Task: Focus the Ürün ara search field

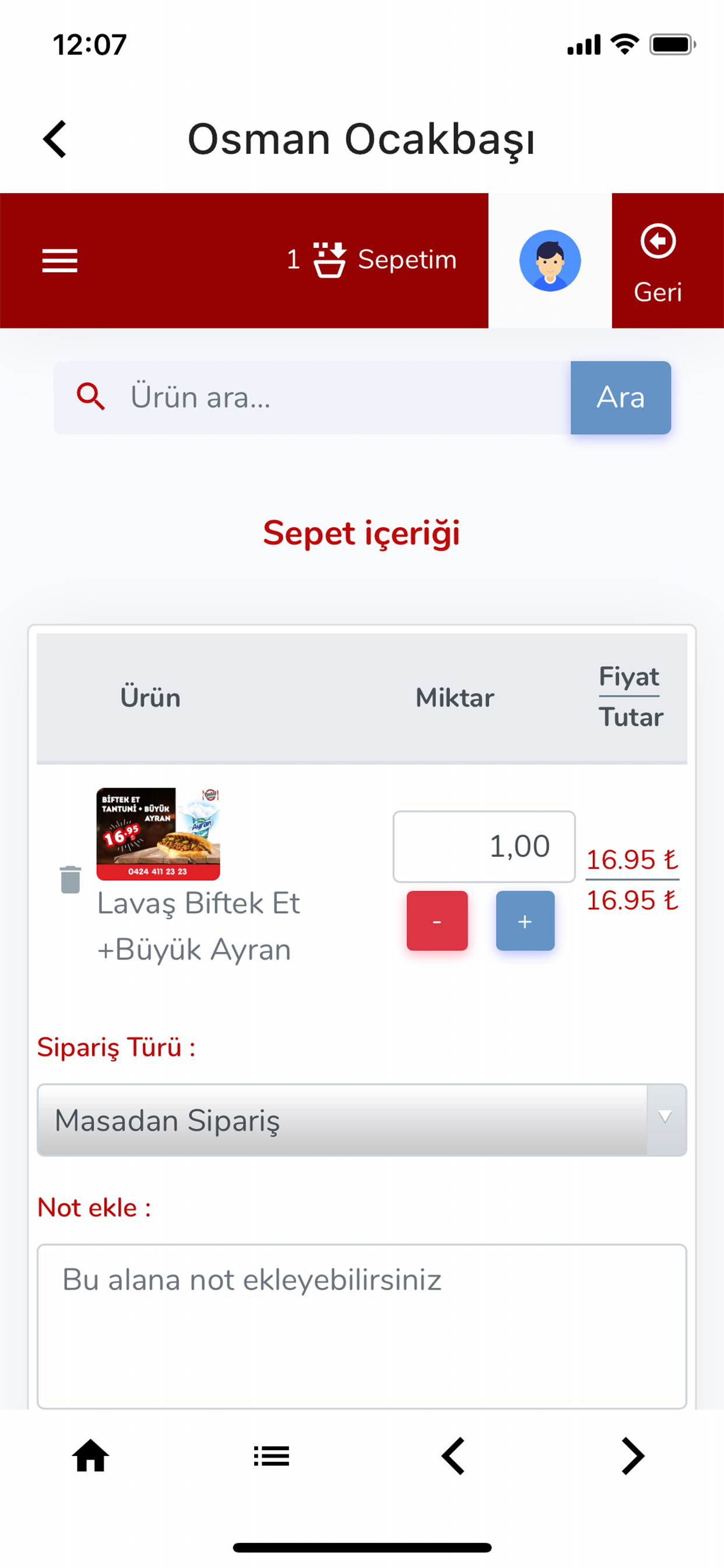Action: coord(340,397)
